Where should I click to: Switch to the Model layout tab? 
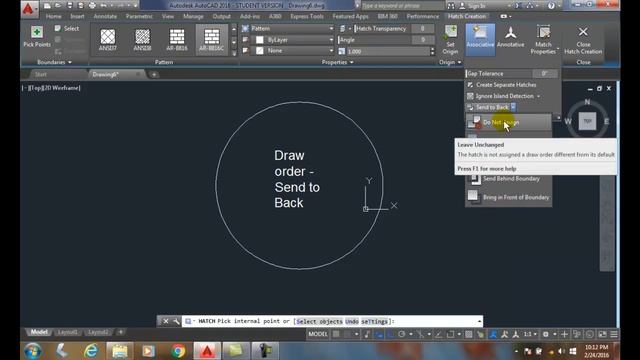[x=39, y=332]
